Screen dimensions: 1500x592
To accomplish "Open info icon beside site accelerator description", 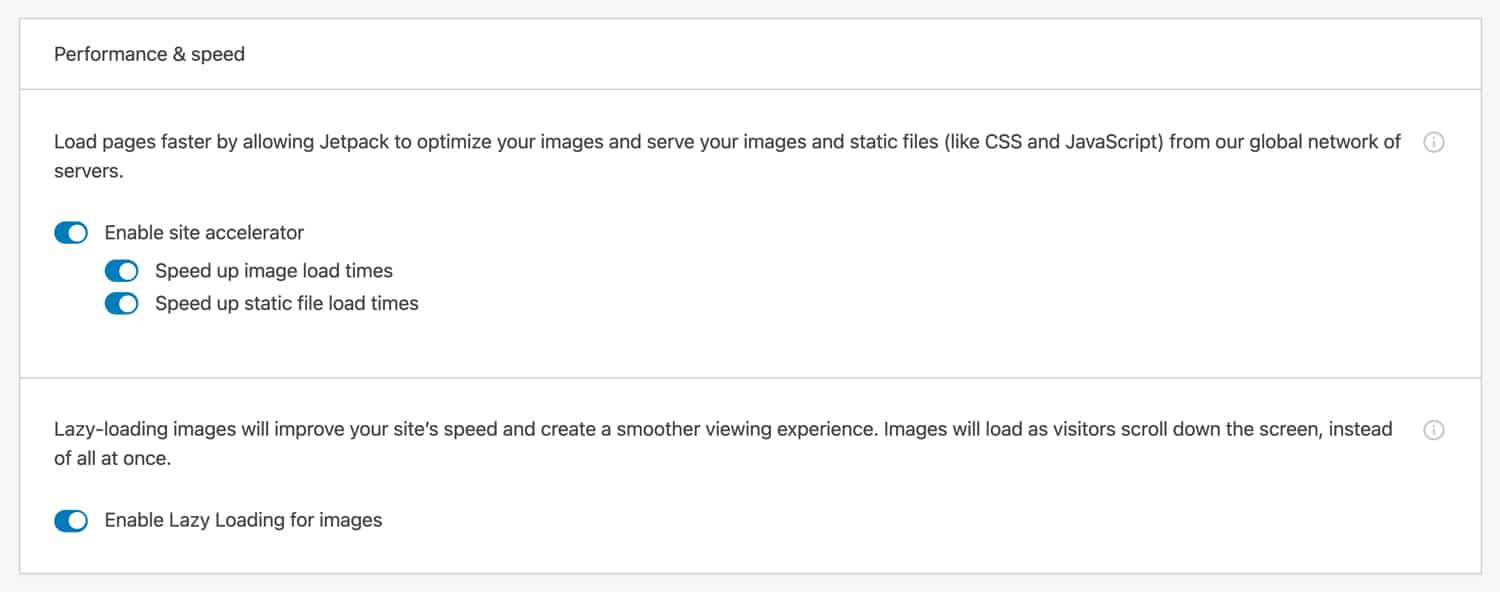I will [1433, 142].
